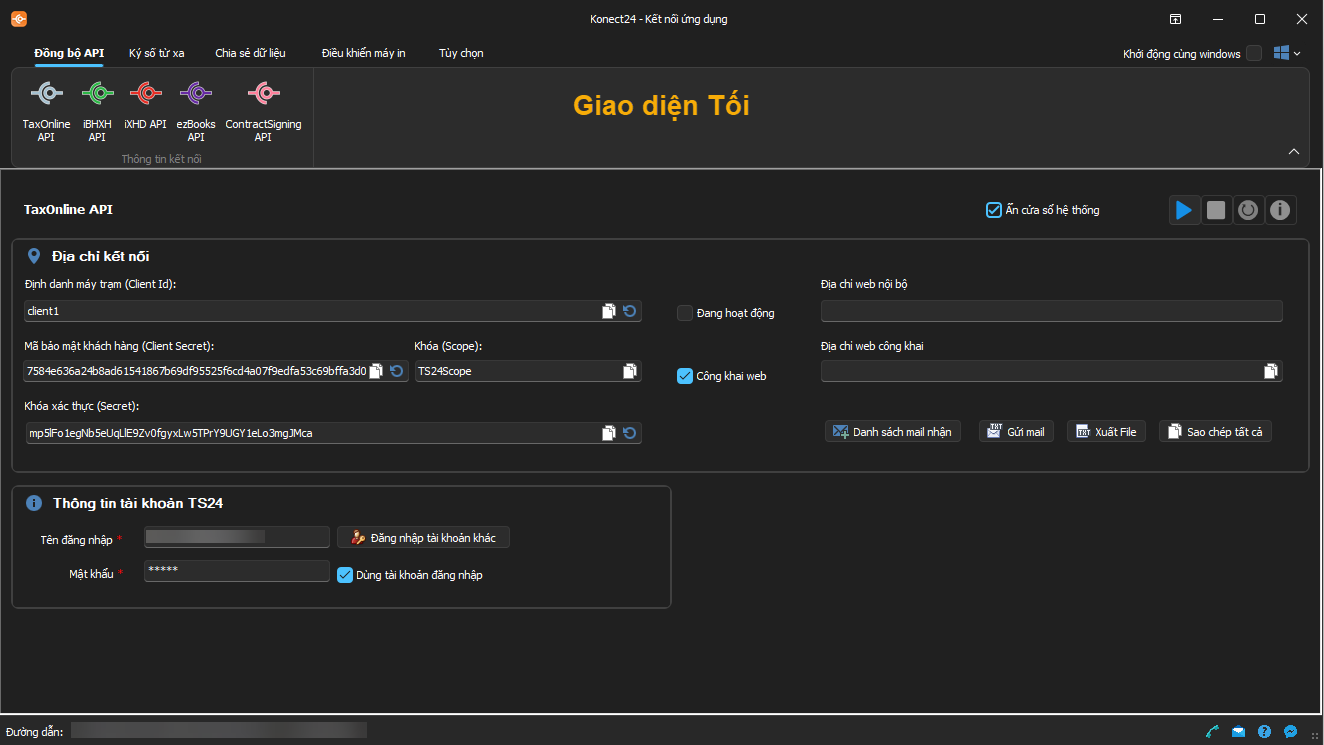Regenerate the Client Secret value

(396, 371)
